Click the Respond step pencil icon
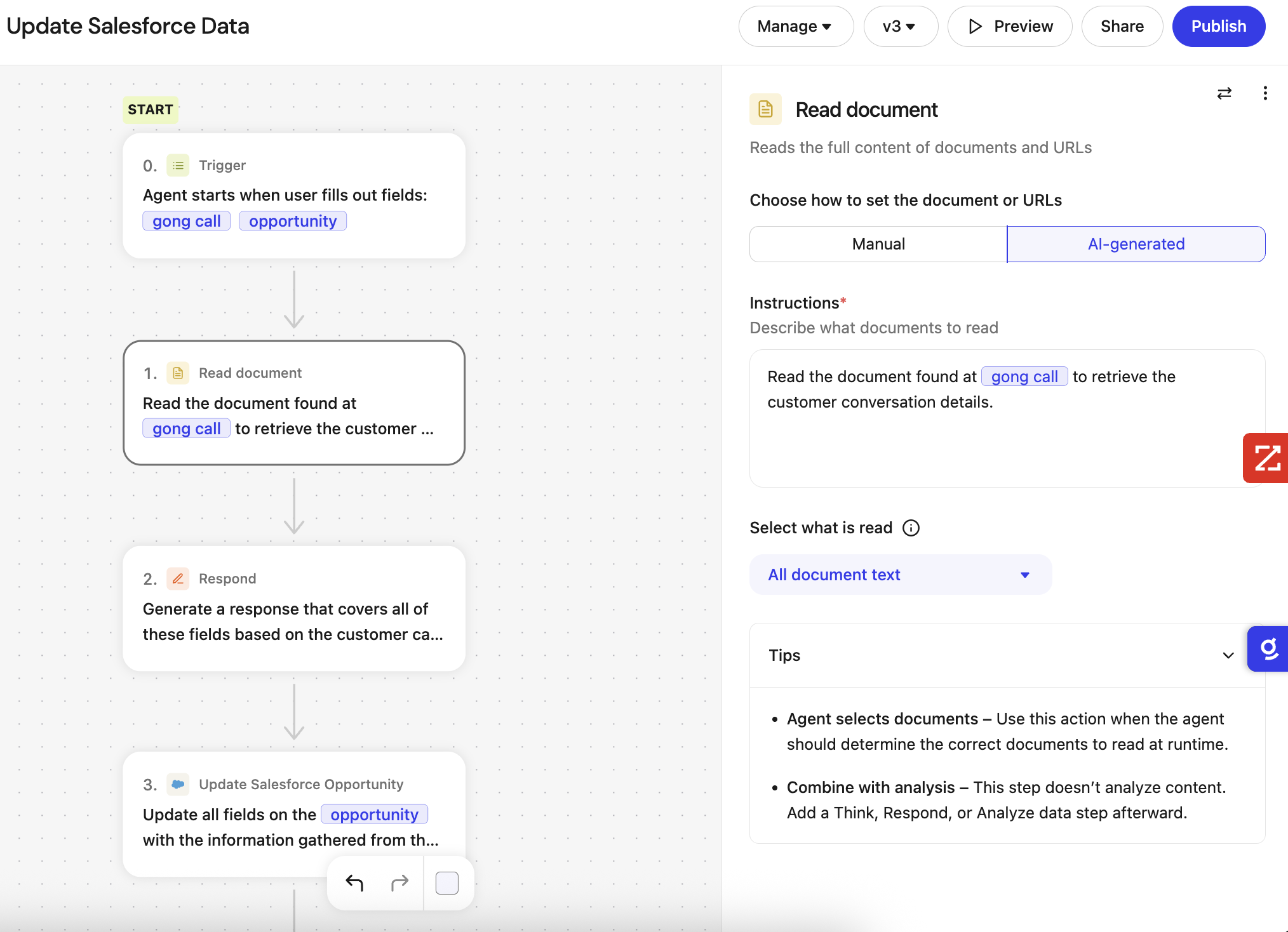 (x=178, y=578)
